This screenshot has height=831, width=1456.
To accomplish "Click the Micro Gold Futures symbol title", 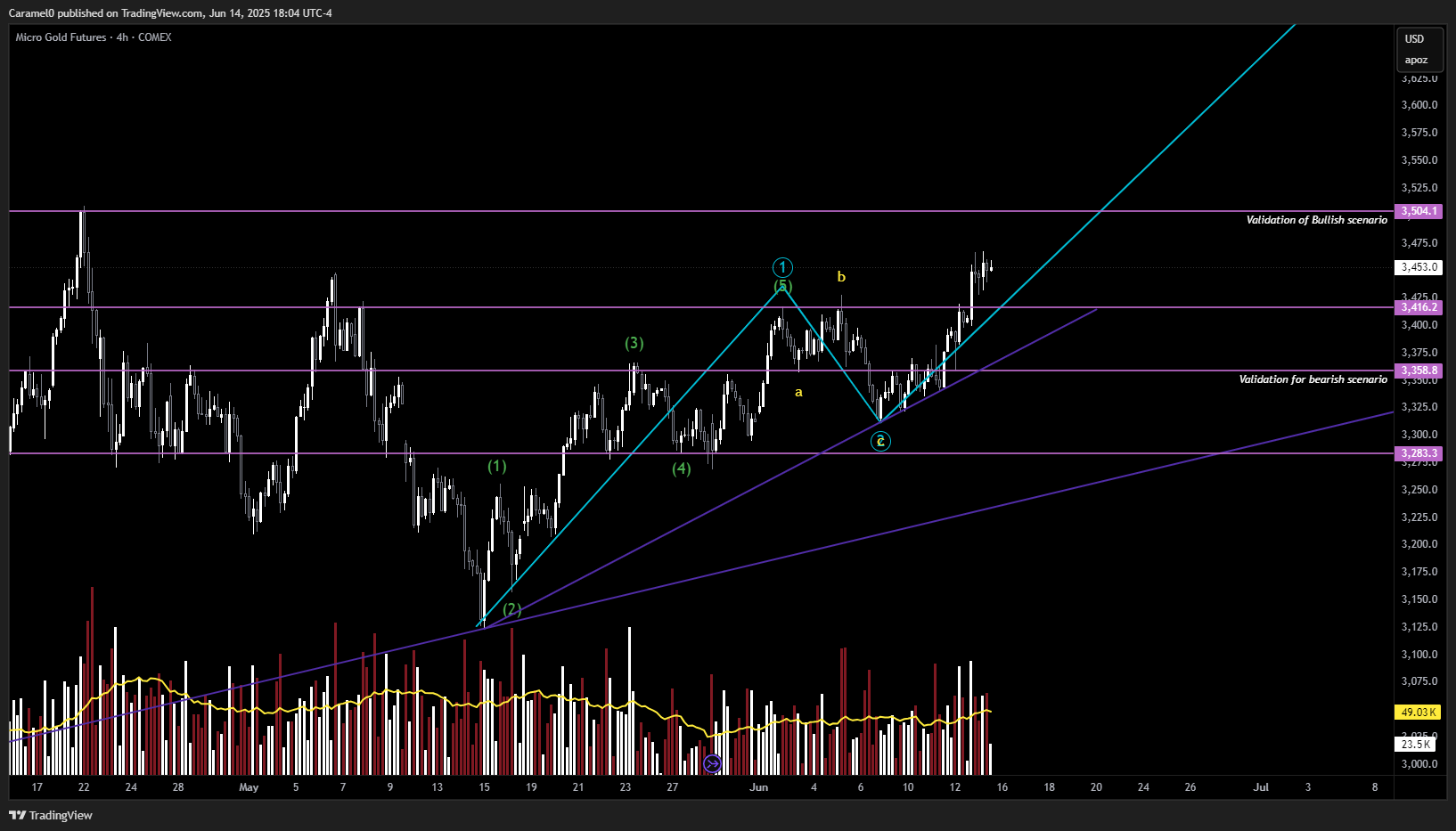I will [x=94, y=37].
